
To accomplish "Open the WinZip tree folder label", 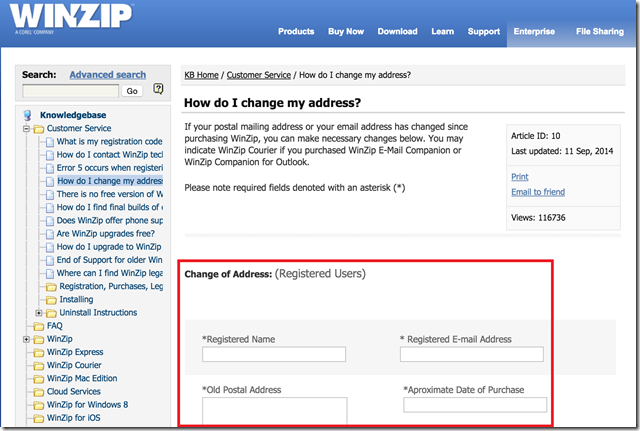I will [x=60, y=339].
